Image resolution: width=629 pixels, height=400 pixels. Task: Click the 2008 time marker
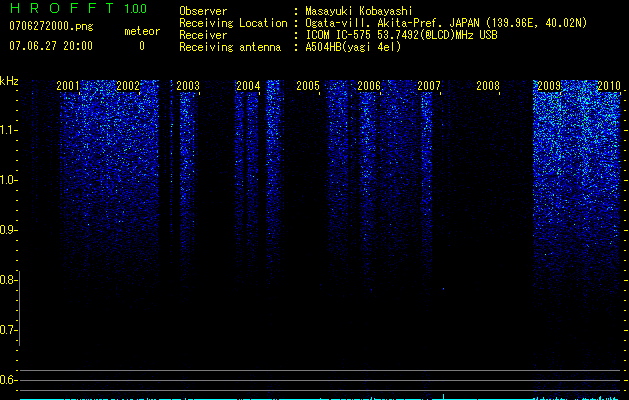[488, 86]
